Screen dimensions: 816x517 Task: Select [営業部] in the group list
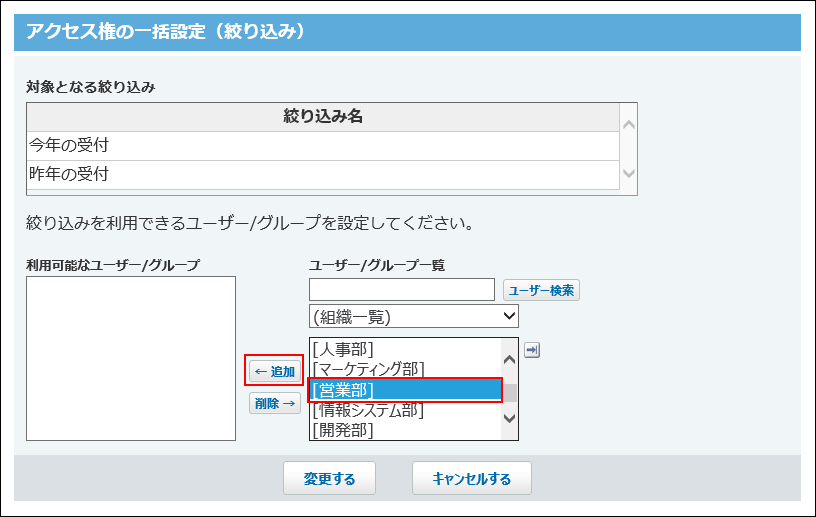pos(405,389)
